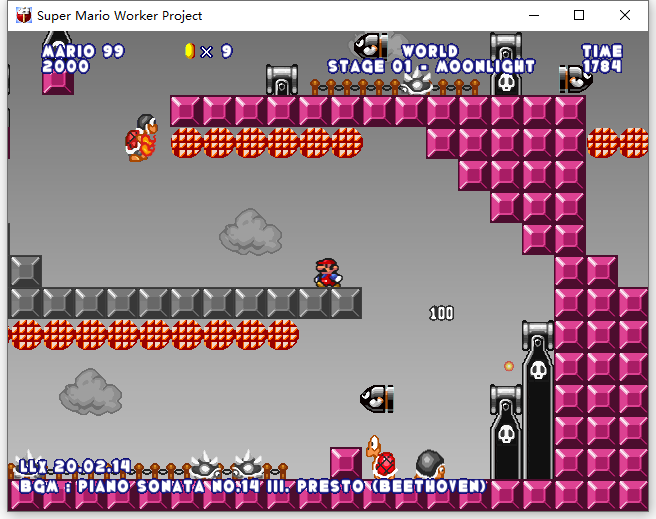Click the LLX 20.02.14 text
This screenshot has height=519, width=656.
point(75,466)
